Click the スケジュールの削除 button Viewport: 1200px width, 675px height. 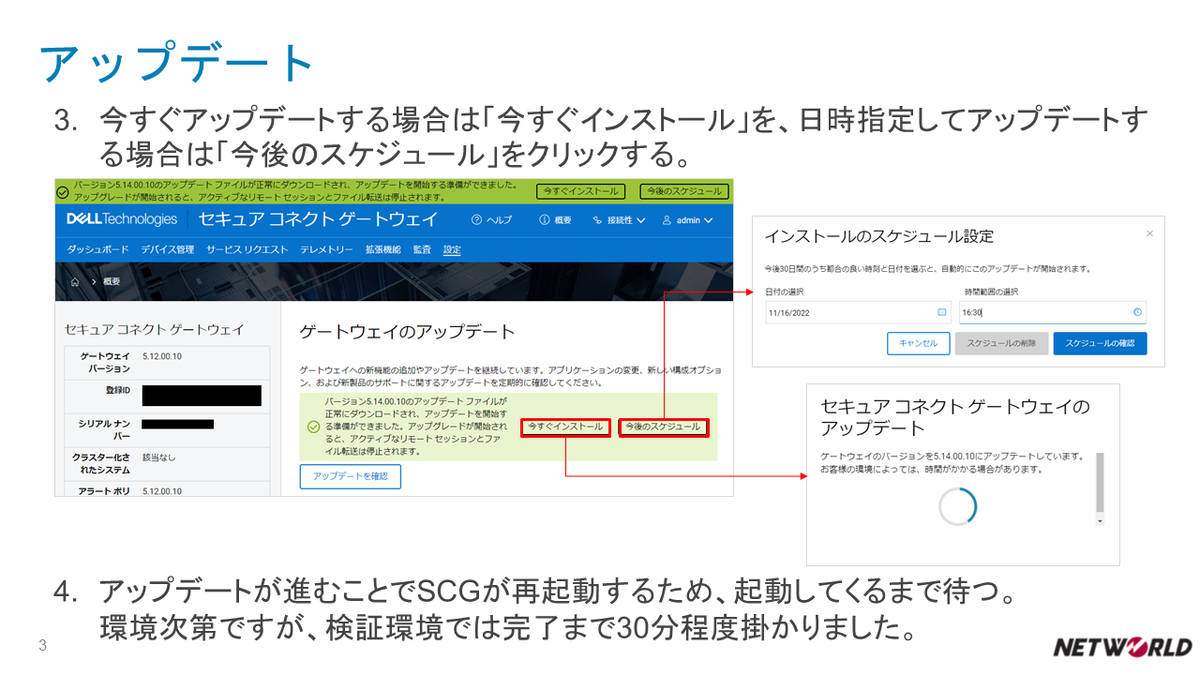[1001, 343]
